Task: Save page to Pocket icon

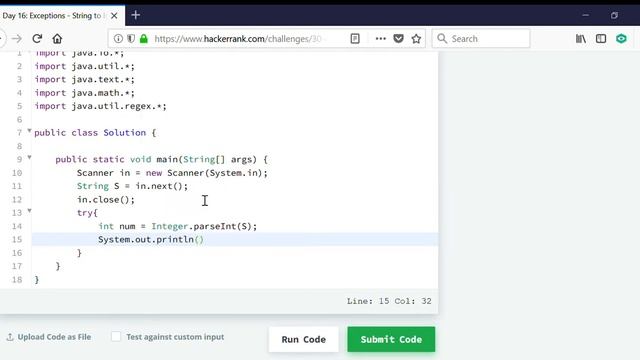Action: 398,39
